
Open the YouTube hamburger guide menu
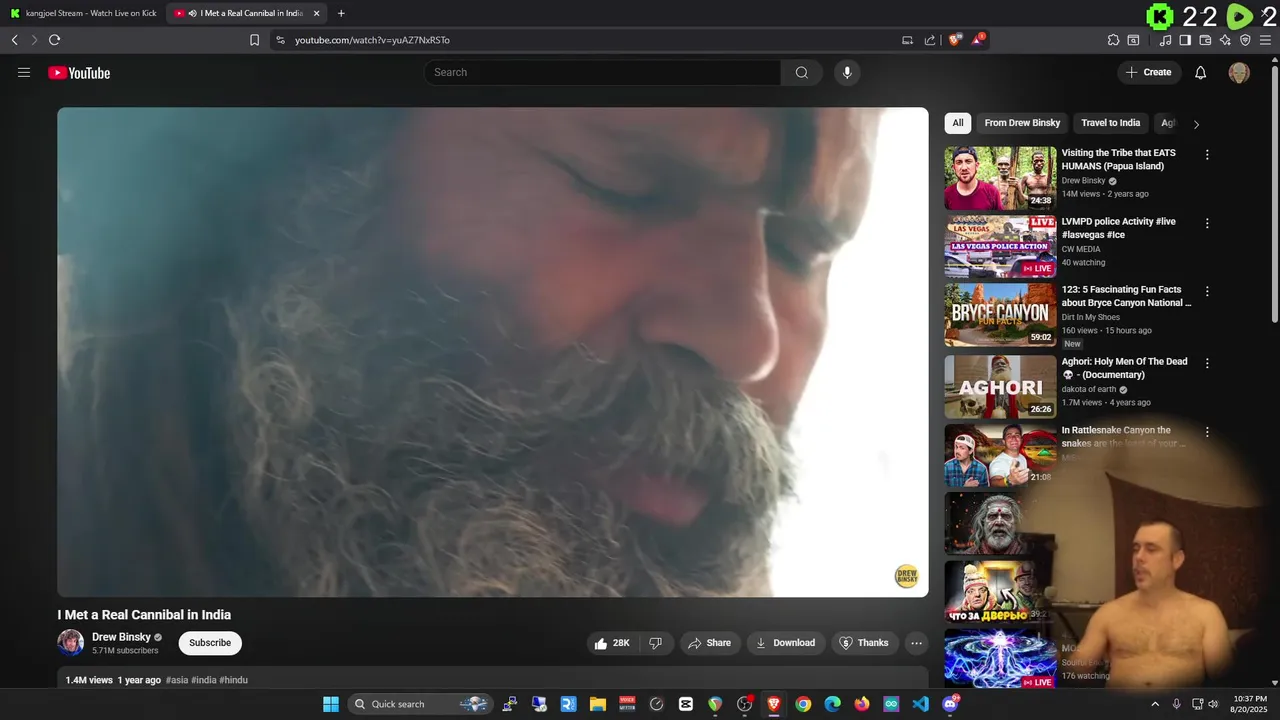click(x=24, y=72)
